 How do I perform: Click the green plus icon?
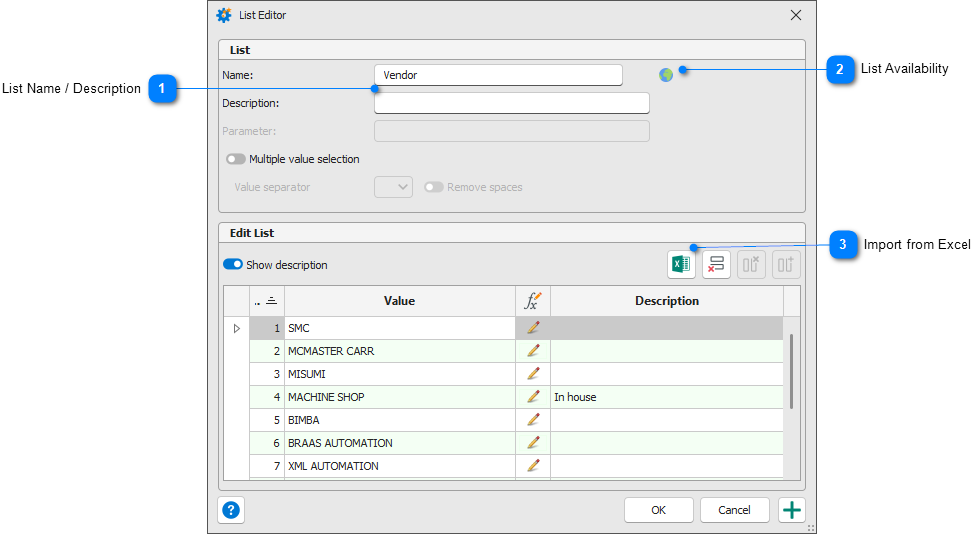click(792, 510)
